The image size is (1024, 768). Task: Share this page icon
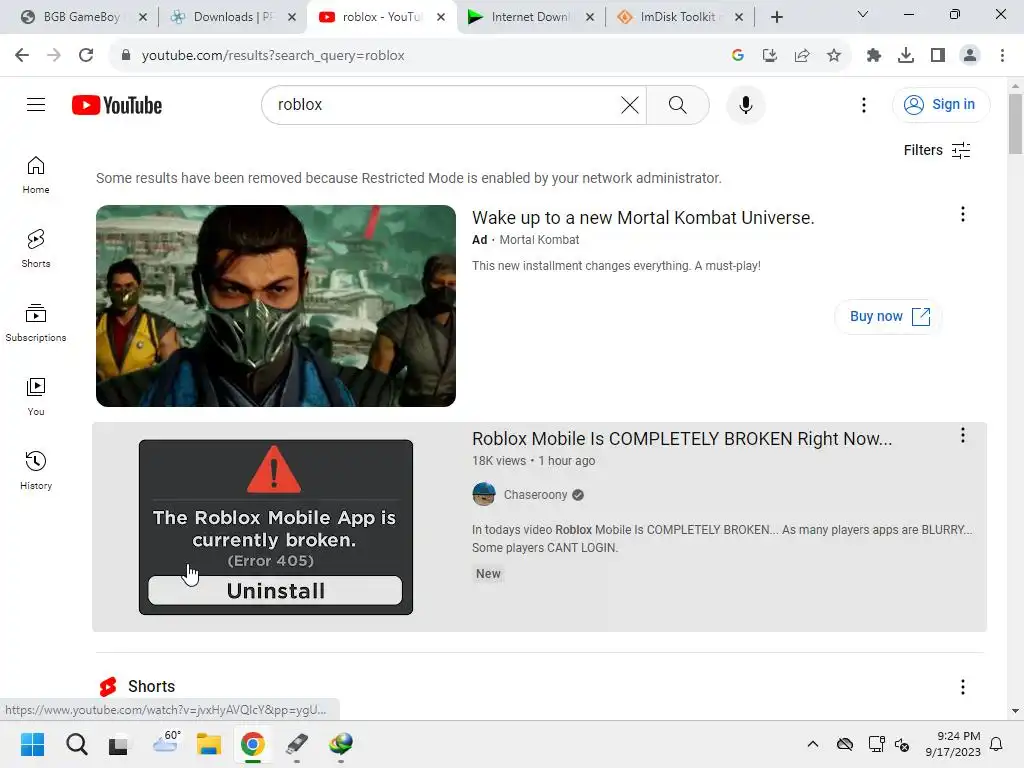click(x=802, y=56)
